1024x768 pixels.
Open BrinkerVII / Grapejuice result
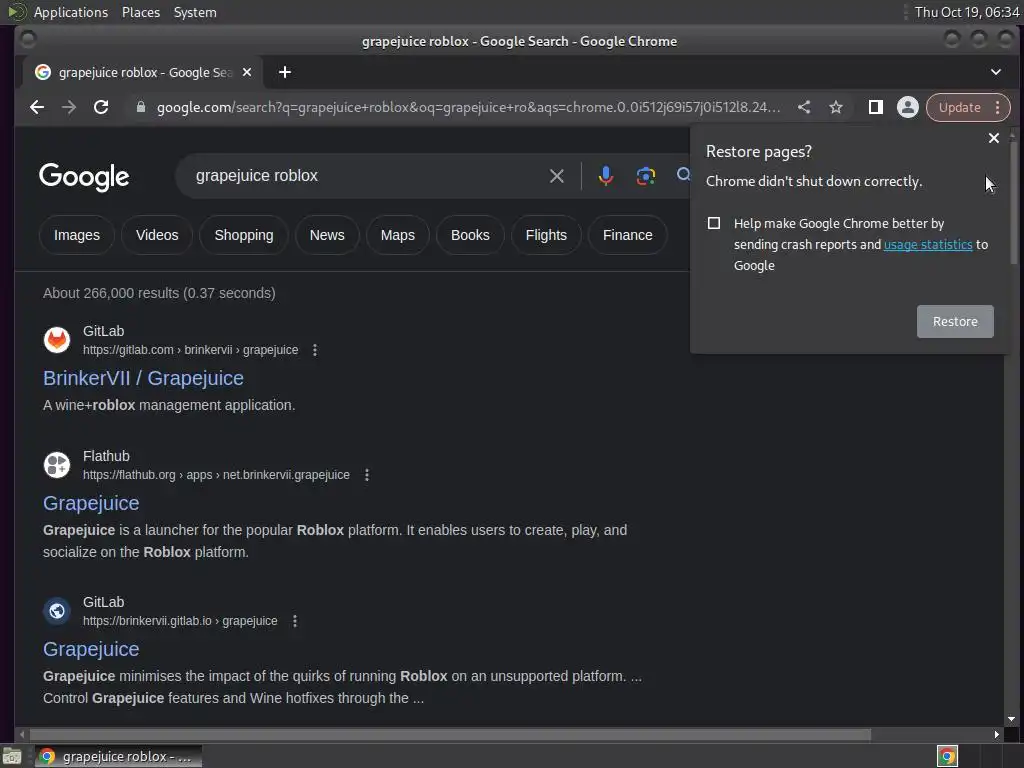click(143, 378)
